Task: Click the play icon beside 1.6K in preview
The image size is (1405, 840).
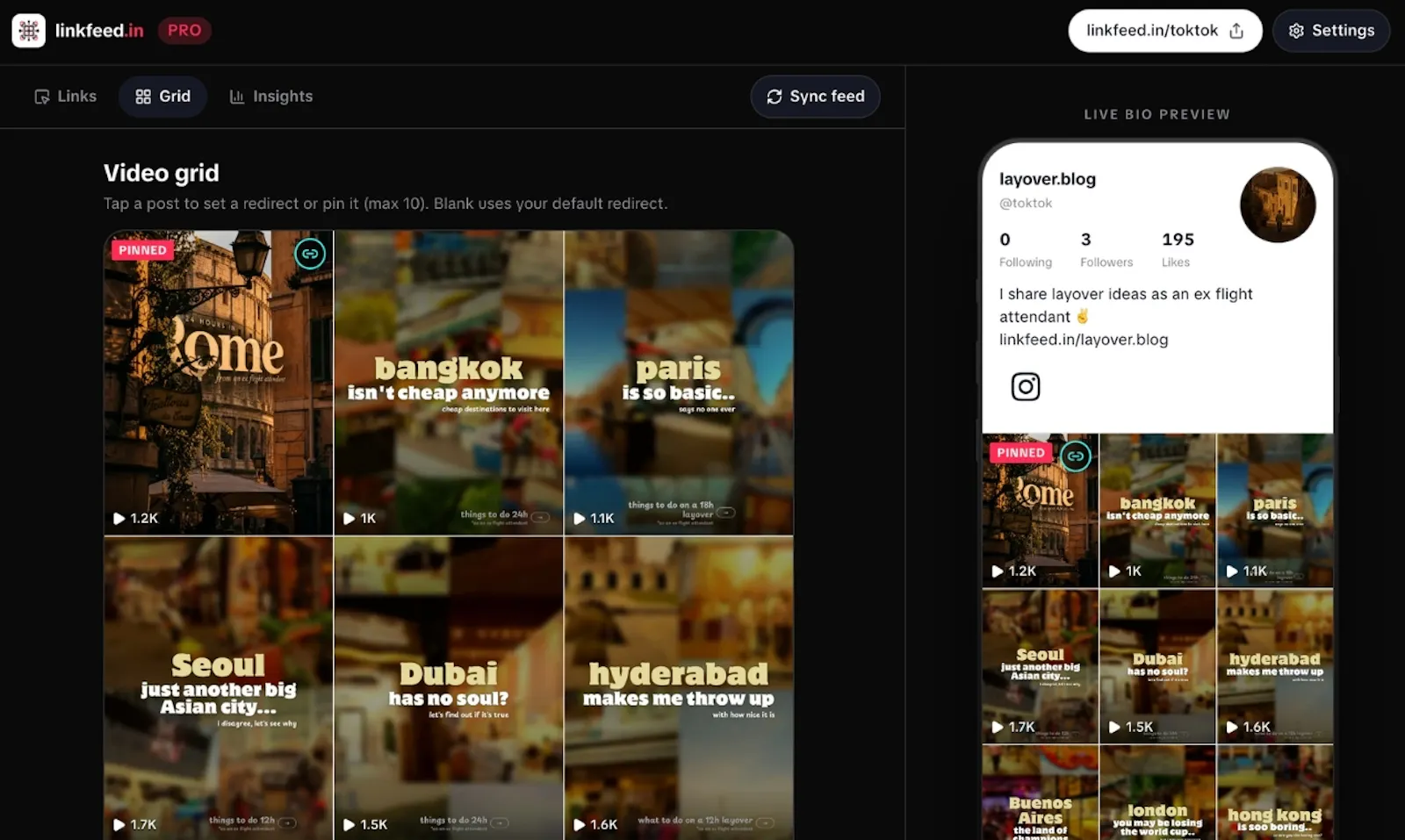Action: (1232, 727)
